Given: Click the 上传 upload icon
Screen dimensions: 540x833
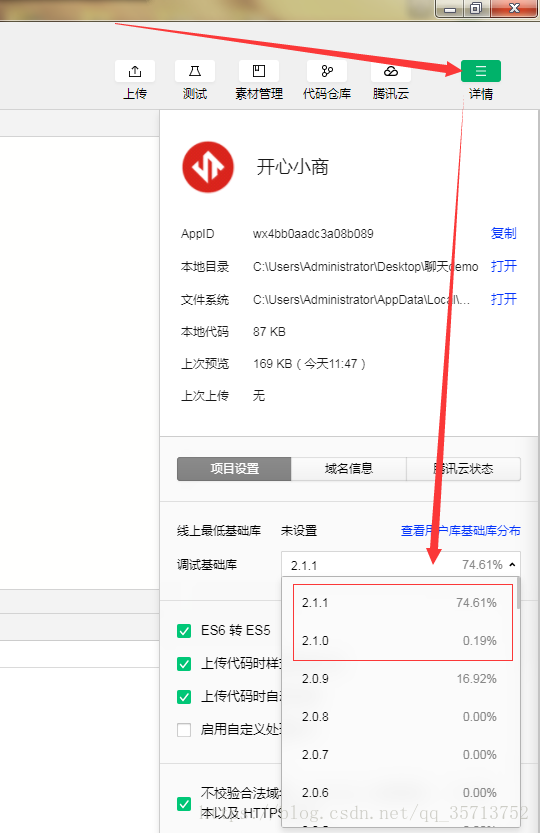Looking at the screenshot, I should (x=135, y=71).
